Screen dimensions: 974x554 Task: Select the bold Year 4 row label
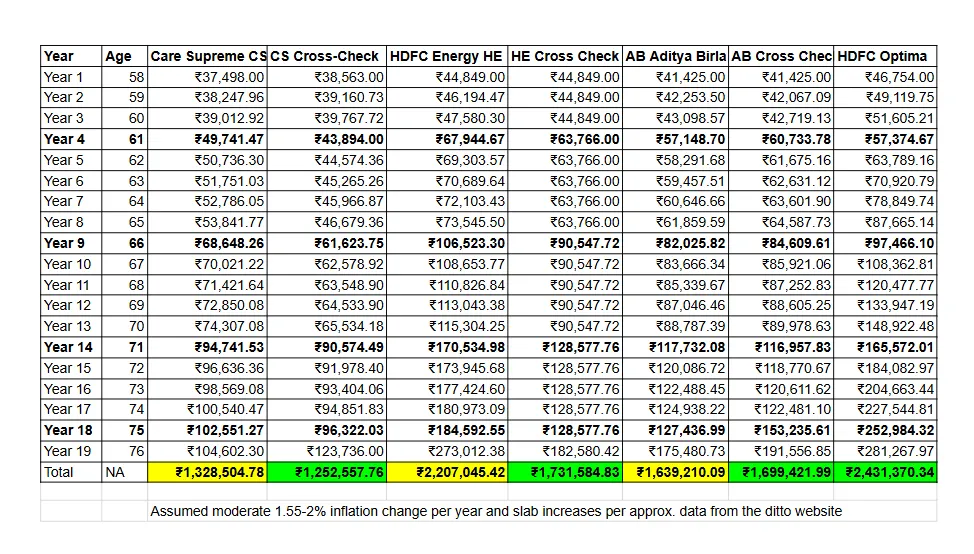(x=71, y=139)
